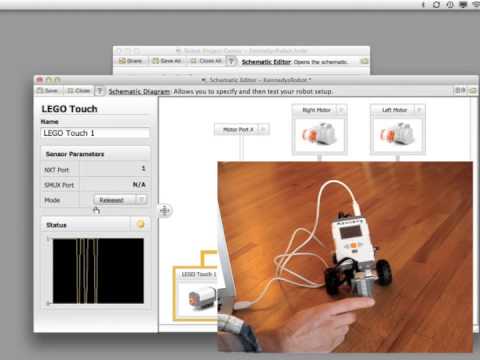
Task: Open the Left Motor block dropdown arrow
Action: (x=419, y=110)
